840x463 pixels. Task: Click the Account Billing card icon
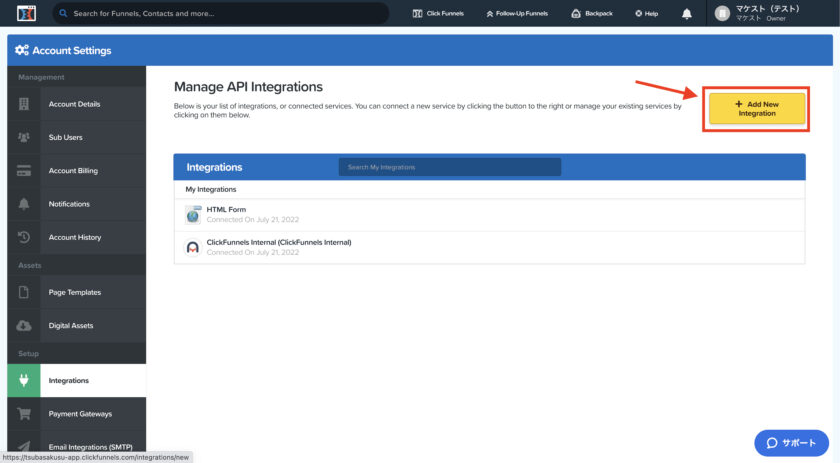[x=24, y=170]
